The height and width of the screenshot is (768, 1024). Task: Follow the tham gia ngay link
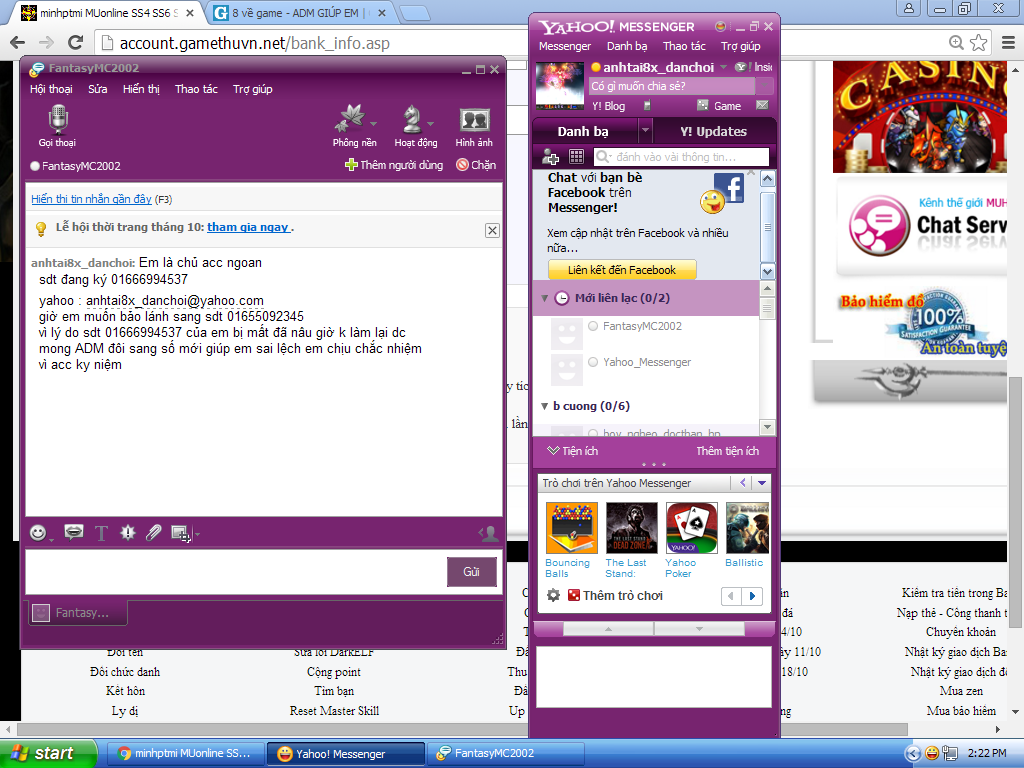coord(248,227)
